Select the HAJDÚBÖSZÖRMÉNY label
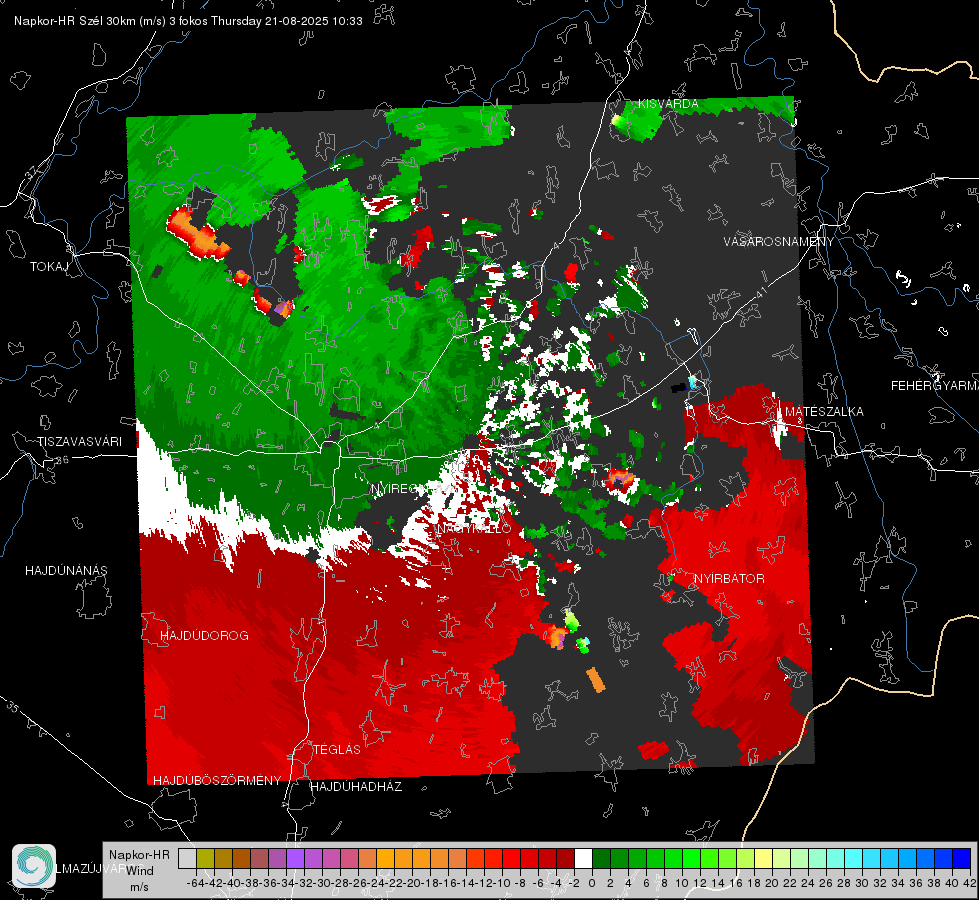979x900 pixels. [217, 780]
